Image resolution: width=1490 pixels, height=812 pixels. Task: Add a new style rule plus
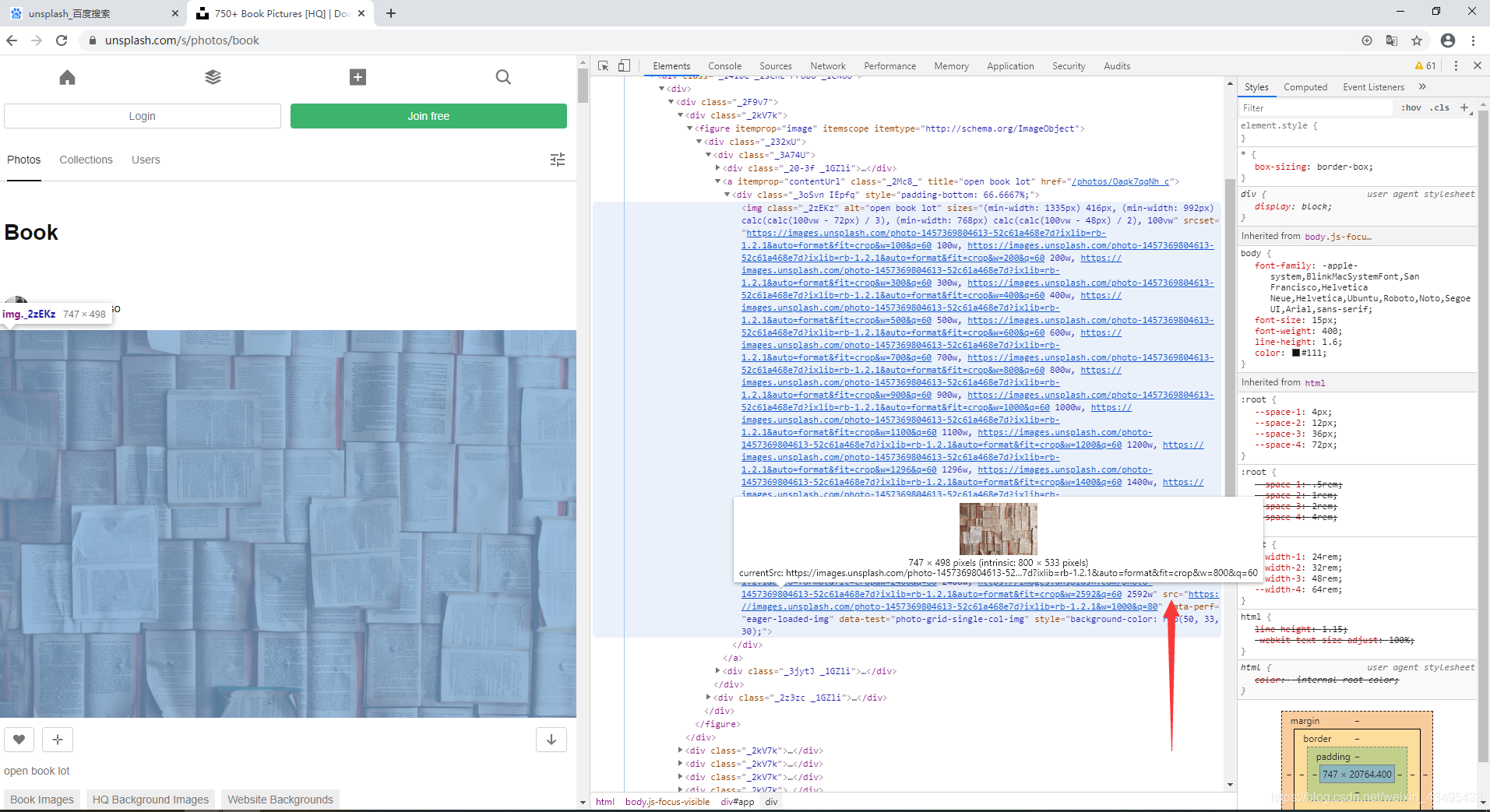coord(1464,108)
